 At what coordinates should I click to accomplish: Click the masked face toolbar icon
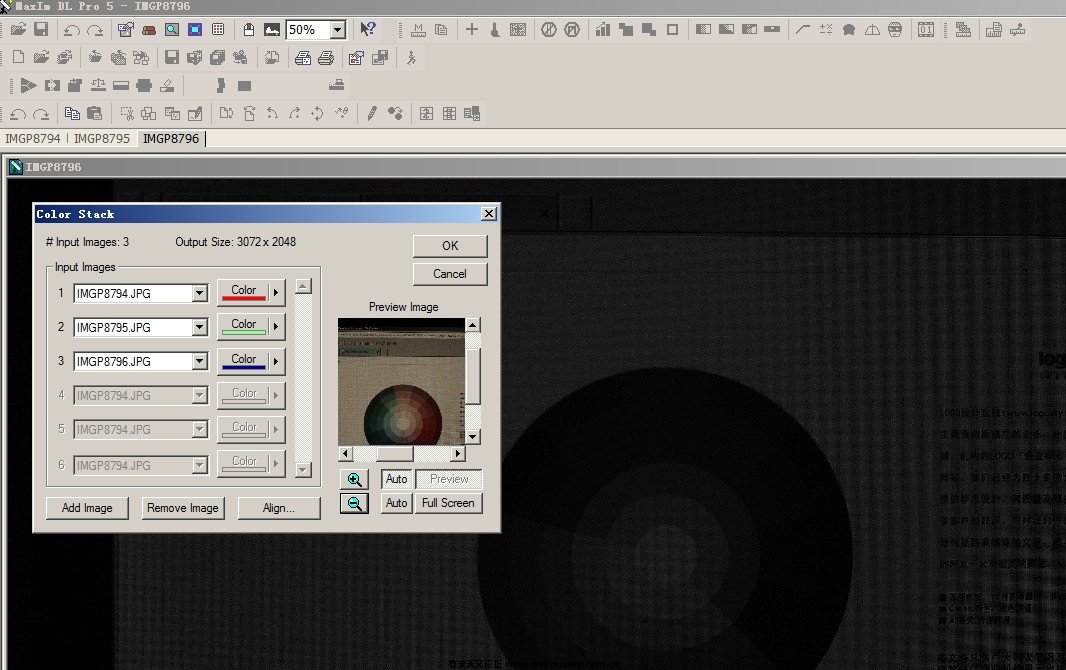[895, 29]
